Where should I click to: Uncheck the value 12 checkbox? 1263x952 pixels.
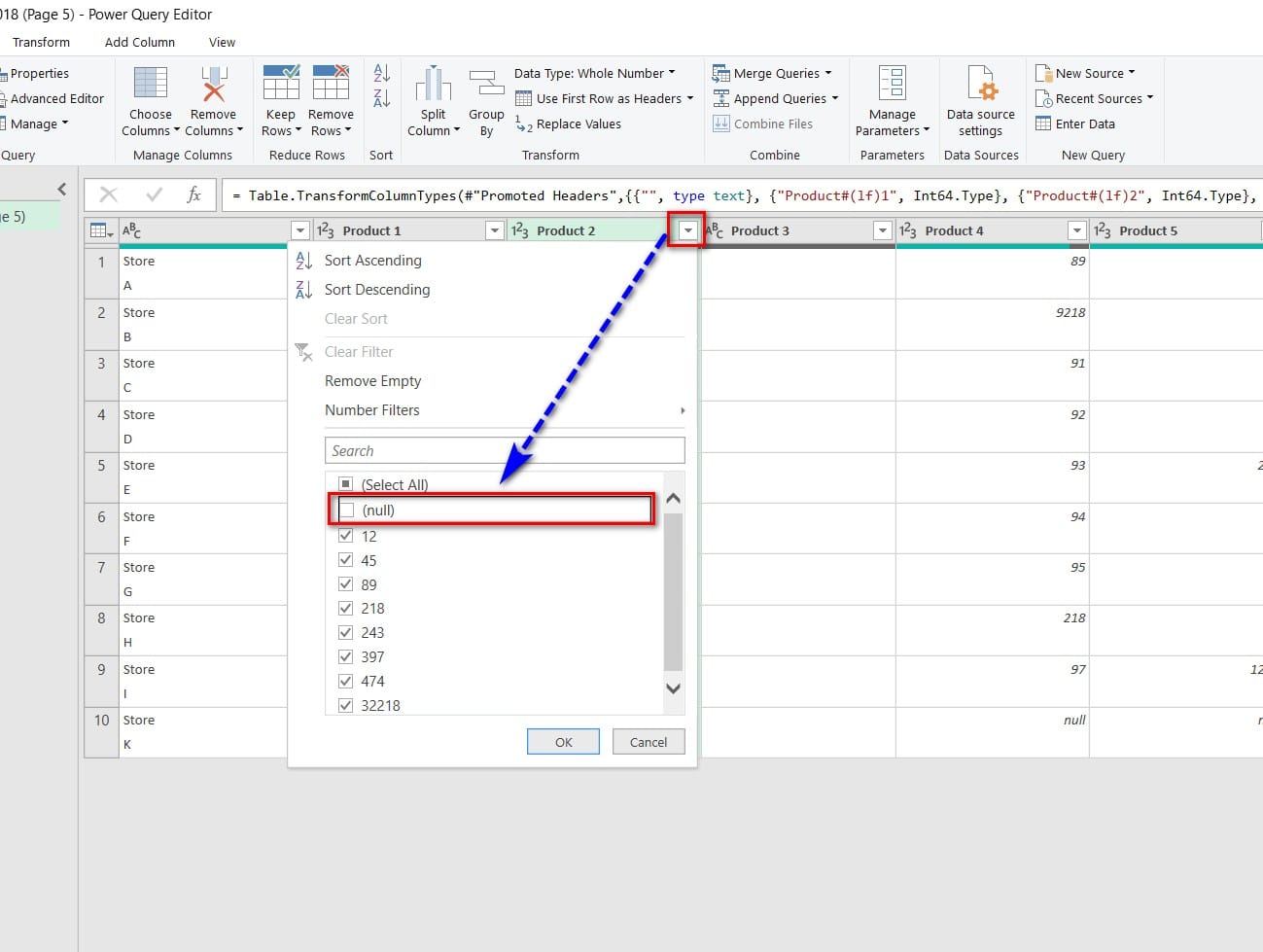point(345,536)
